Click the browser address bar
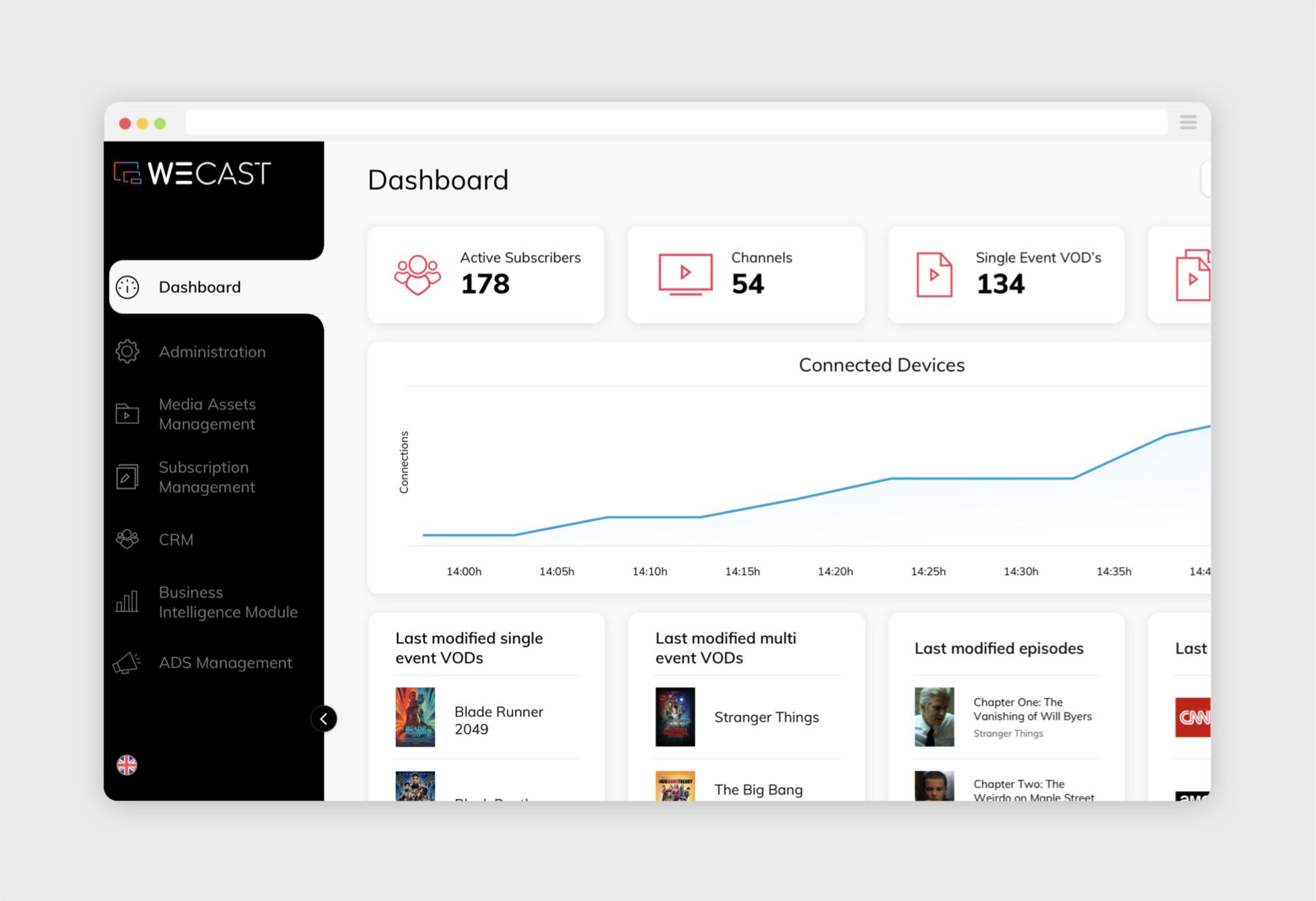 pos(675,123)
